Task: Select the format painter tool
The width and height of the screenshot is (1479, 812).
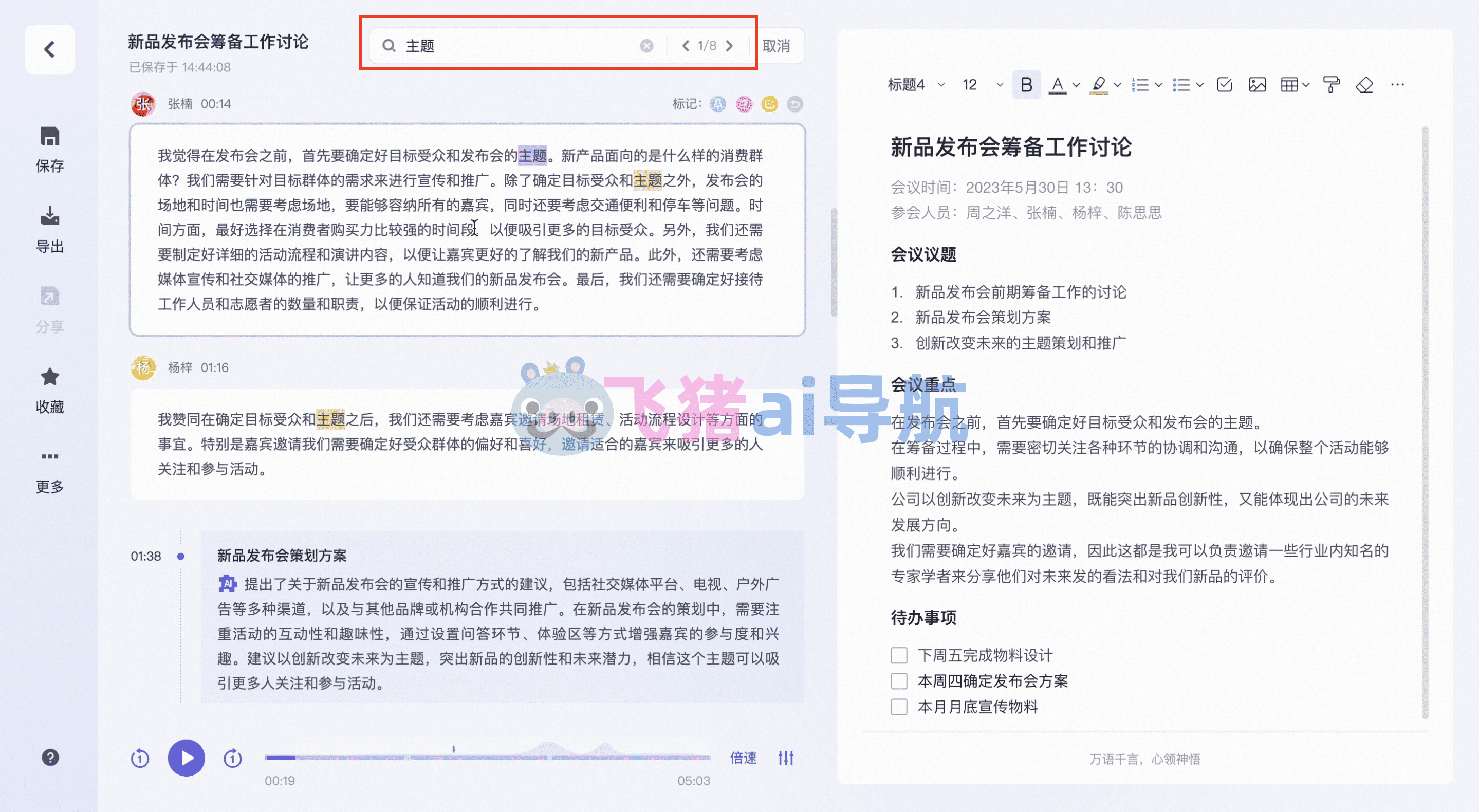Action: click(x=1332, y=85)
